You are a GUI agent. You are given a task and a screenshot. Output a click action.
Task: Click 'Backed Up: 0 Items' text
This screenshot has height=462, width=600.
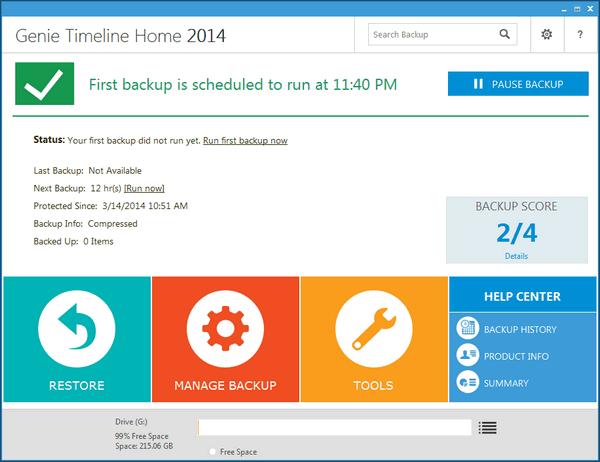point(73,242)
